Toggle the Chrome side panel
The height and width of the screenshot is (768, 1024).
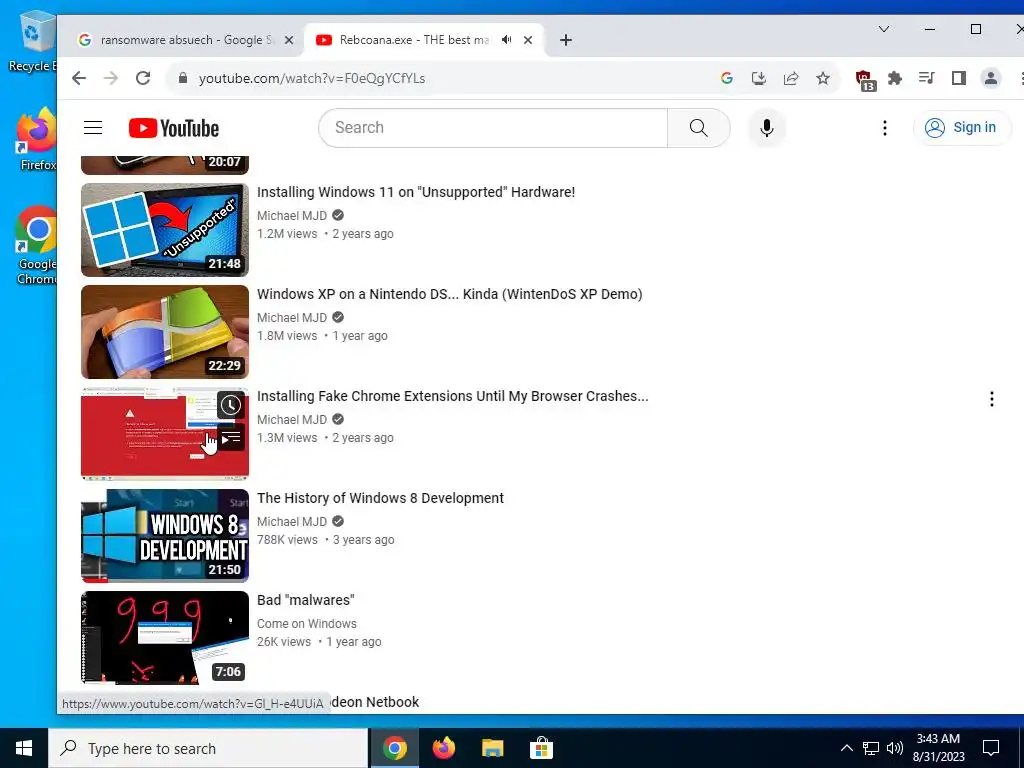pyautogui.click(x=958, y=78)
